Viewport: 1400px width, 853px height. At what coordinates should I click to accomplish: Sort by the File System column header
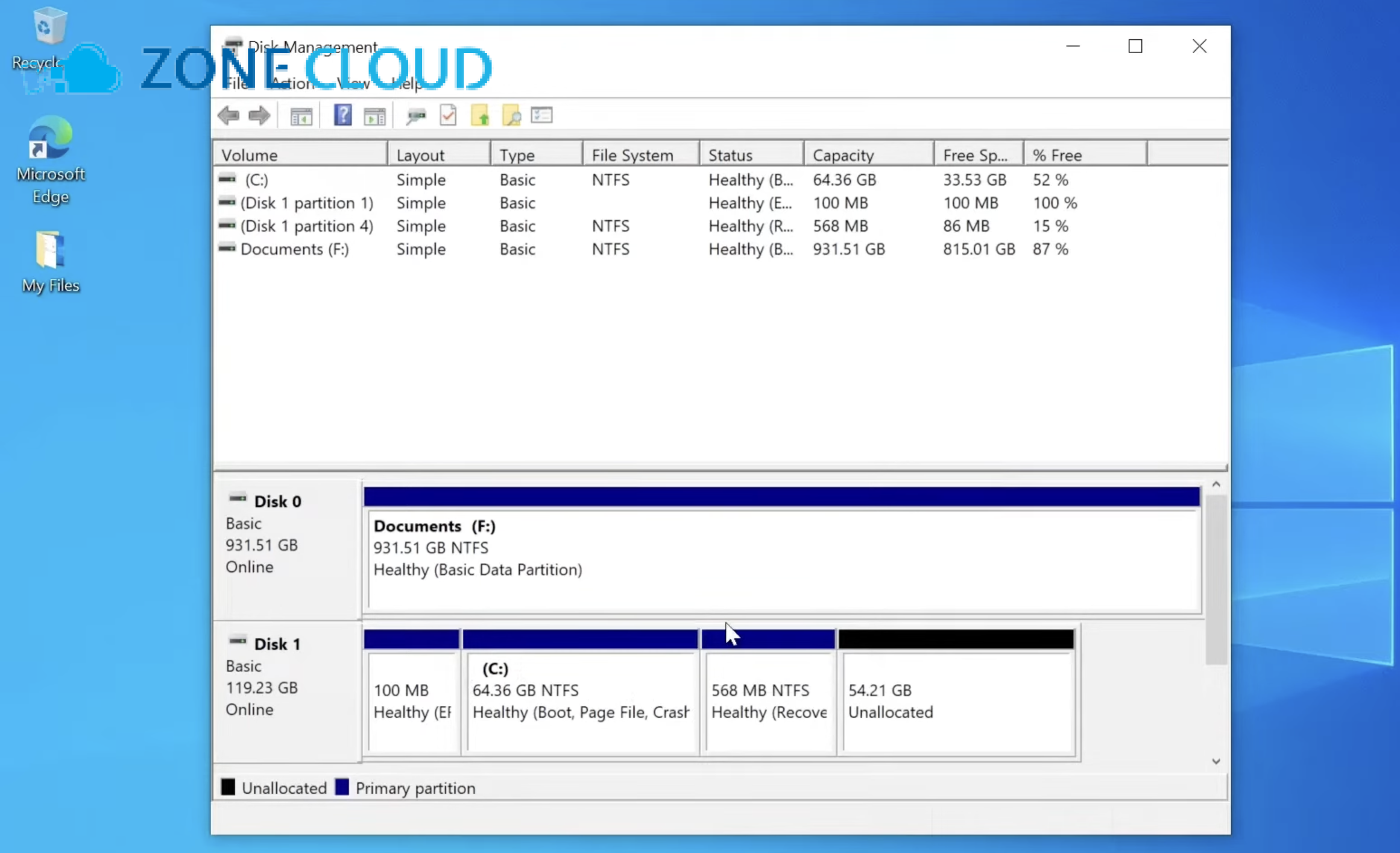tap(641, 155)
